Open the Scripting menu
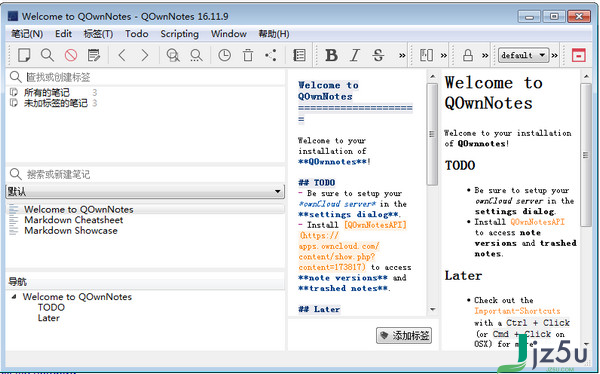Image resolution: width=600 pixels, height=374 pixels. [179, 34]
